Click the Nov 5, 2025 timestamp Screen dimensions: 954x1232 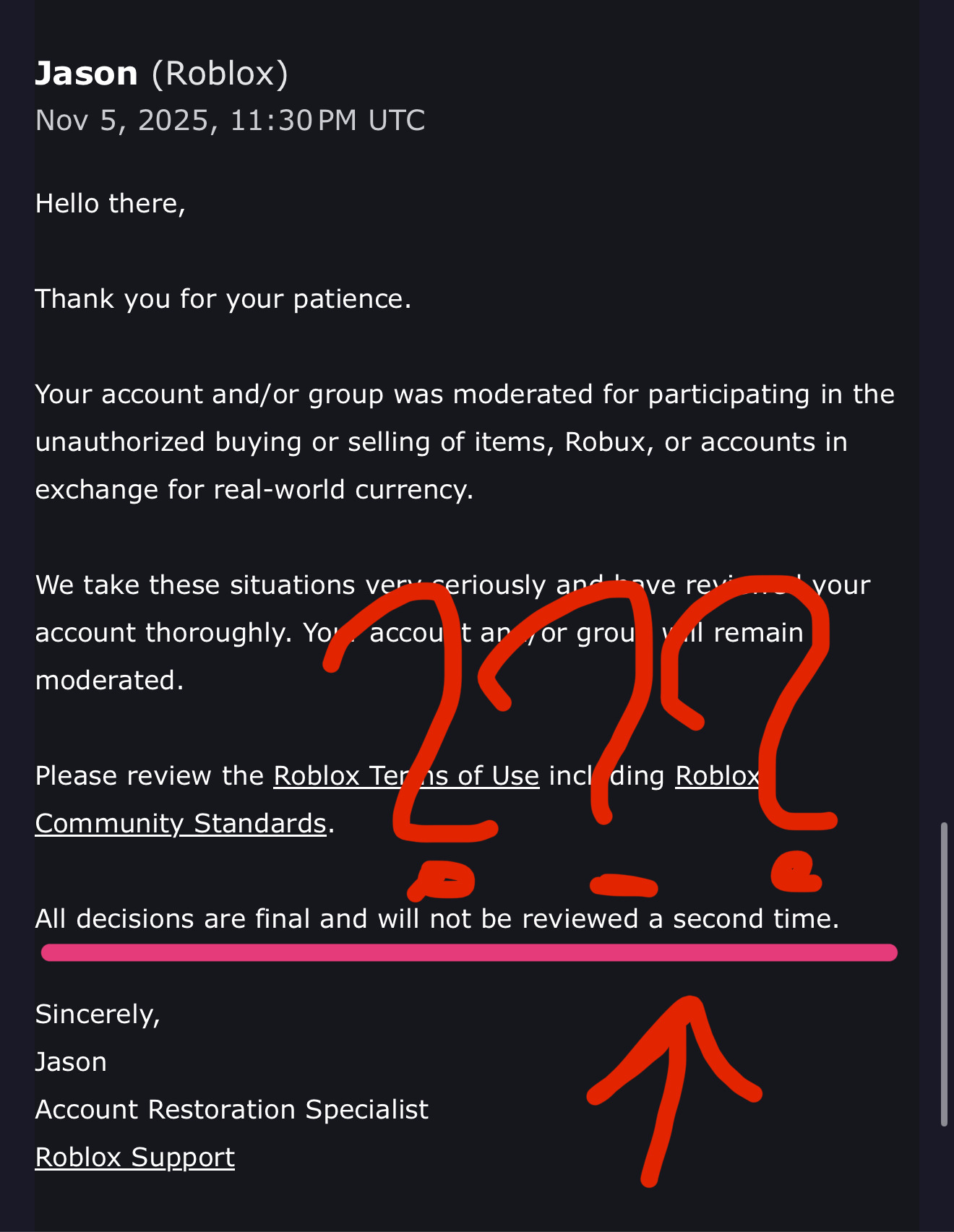coord(230,121)
